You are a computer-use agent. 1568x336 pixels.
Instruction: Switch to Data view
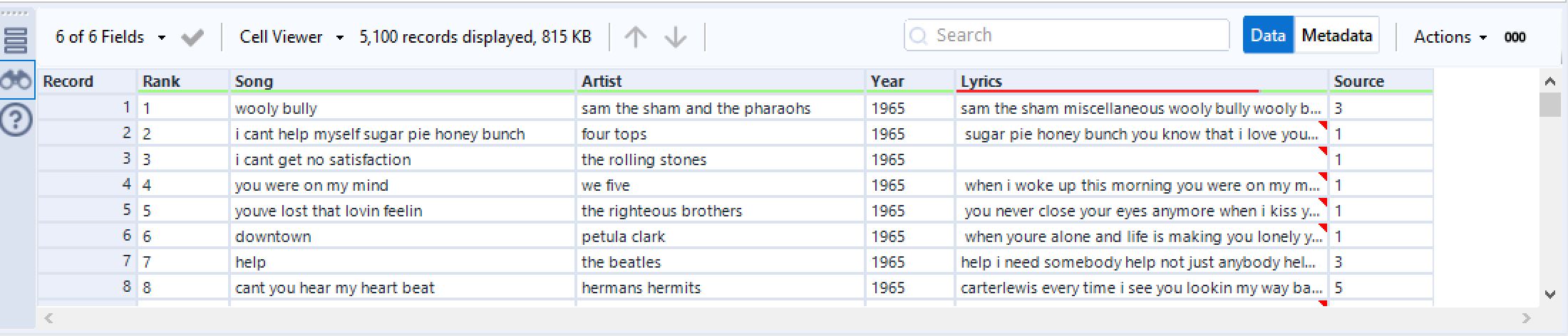pyautogui.click(x=1268, y=36)
